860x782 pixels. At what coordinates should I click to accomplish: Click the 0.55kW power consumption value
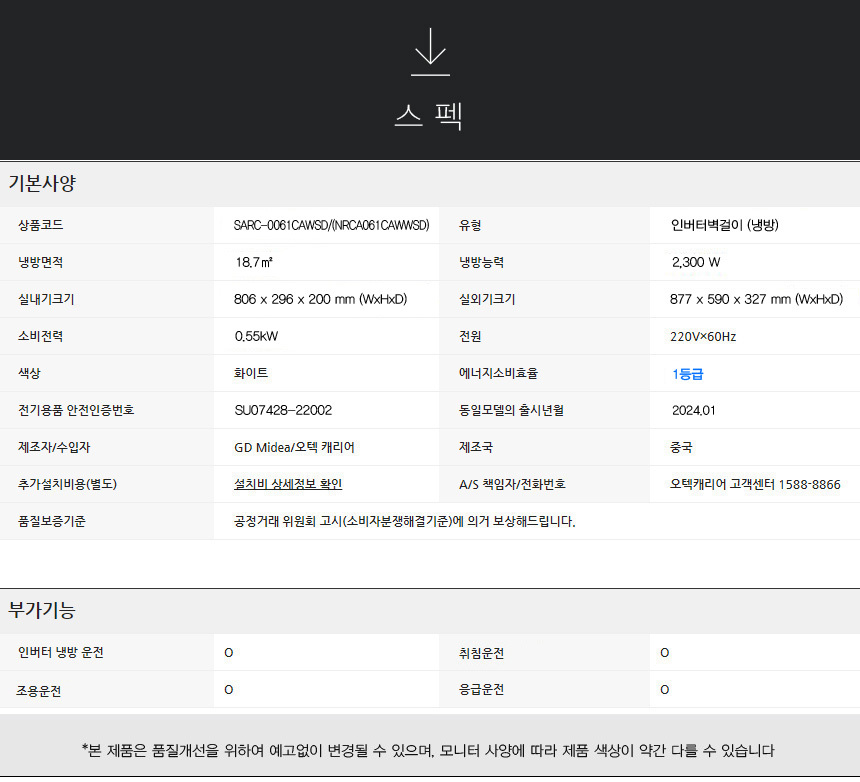(256, 337)
